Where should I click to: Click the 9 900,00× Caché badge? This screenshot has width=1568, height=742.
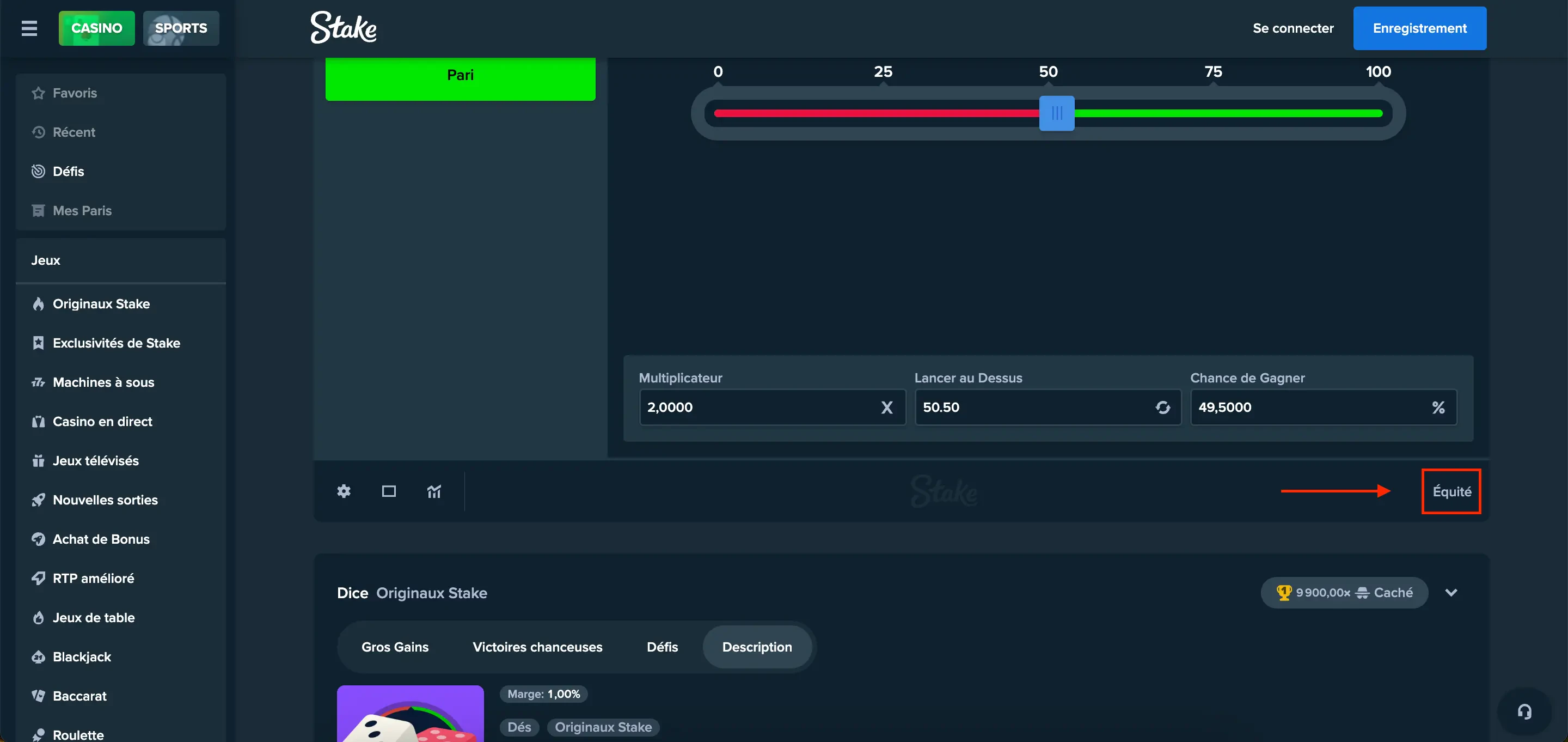click(x=1344, y=593)
